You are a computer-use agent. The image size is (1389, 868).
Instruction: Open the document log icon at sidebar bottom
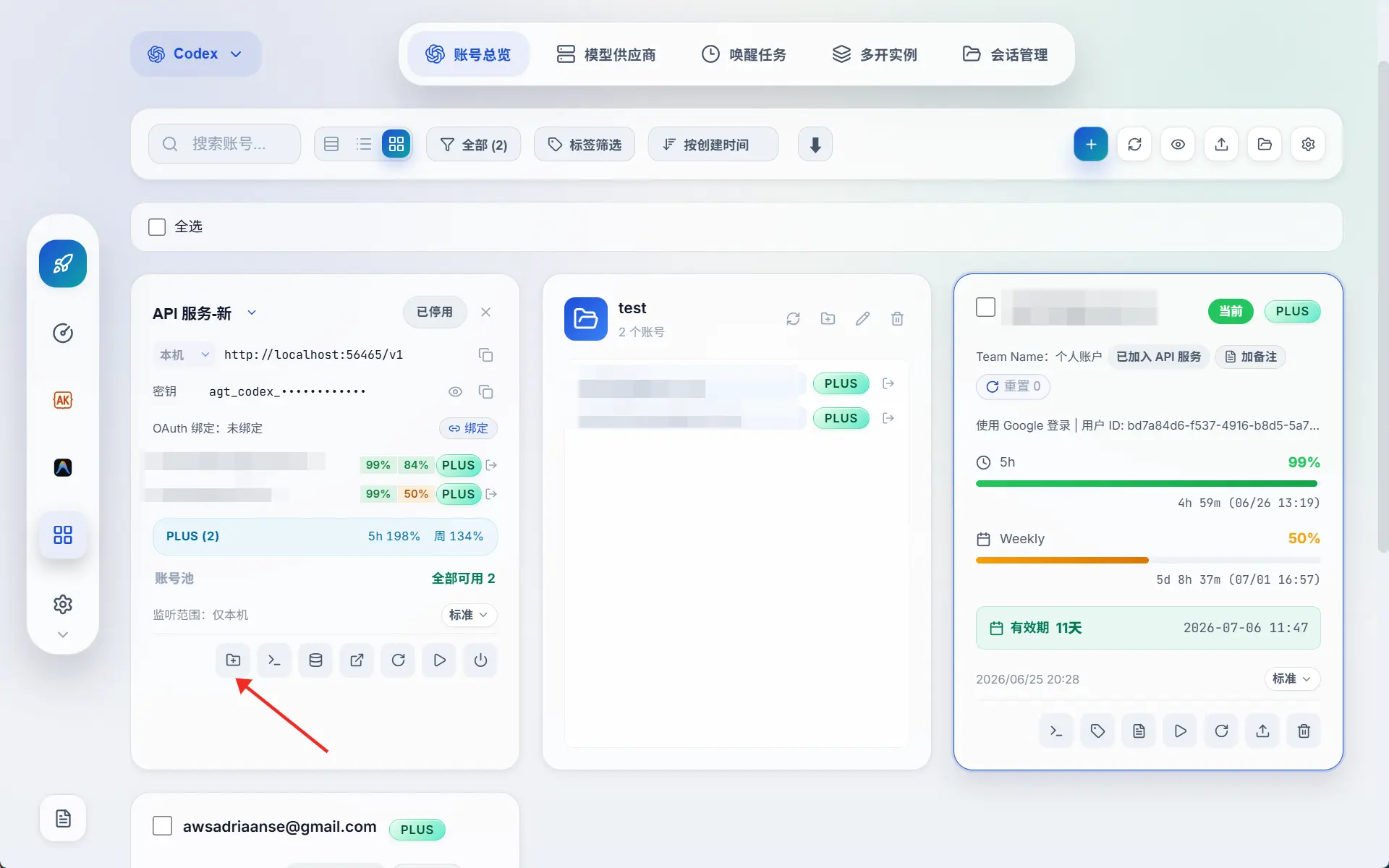63,818
